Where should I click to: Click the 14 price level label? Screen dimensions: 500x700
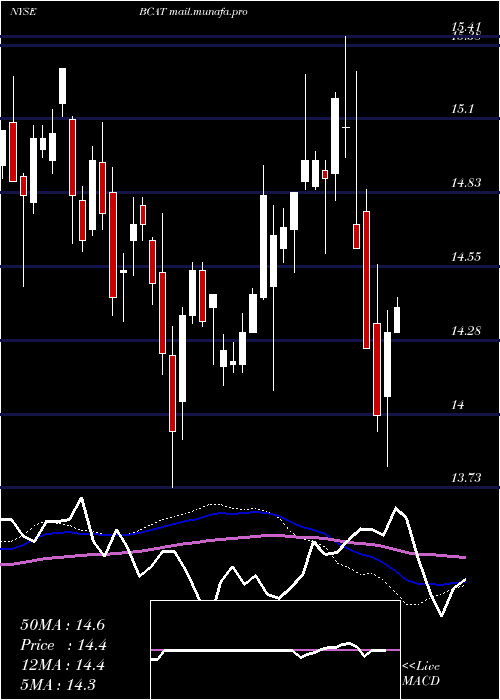click(458, 405)
